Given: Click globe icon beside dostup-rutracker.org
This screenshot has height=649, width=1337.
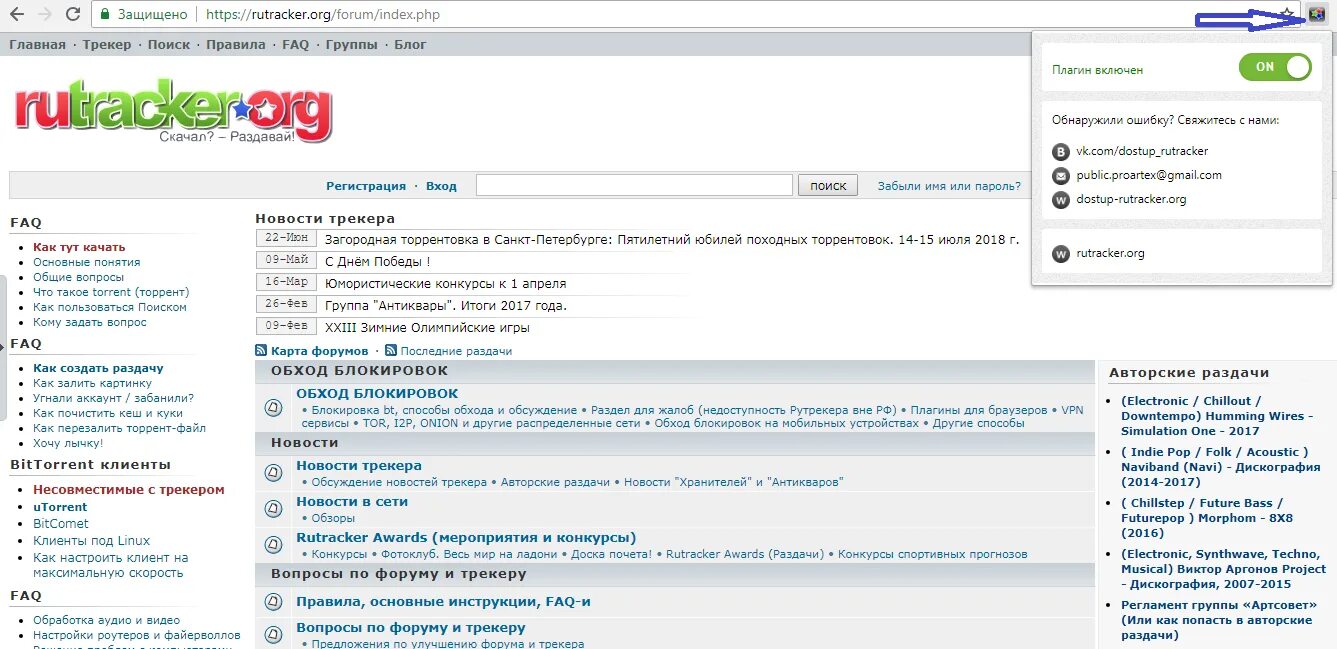Looking at the screenshot, I should [1061, 200].
